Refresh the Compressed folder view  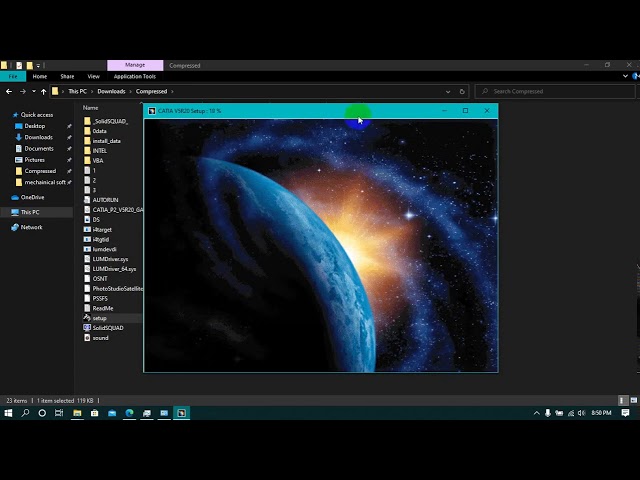coord(462,91)
